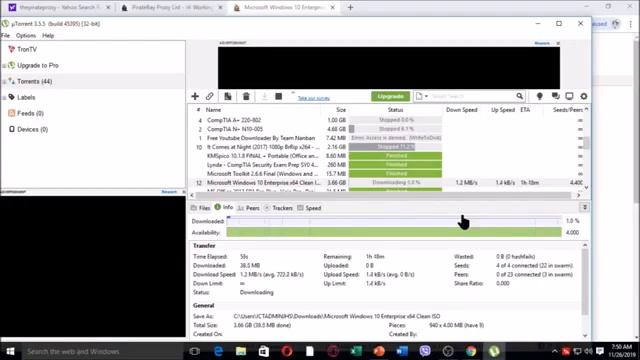Screen dimensions: 640x360
Task: Open Feeds (0) in sidebar
Action: tap(30, 113)
